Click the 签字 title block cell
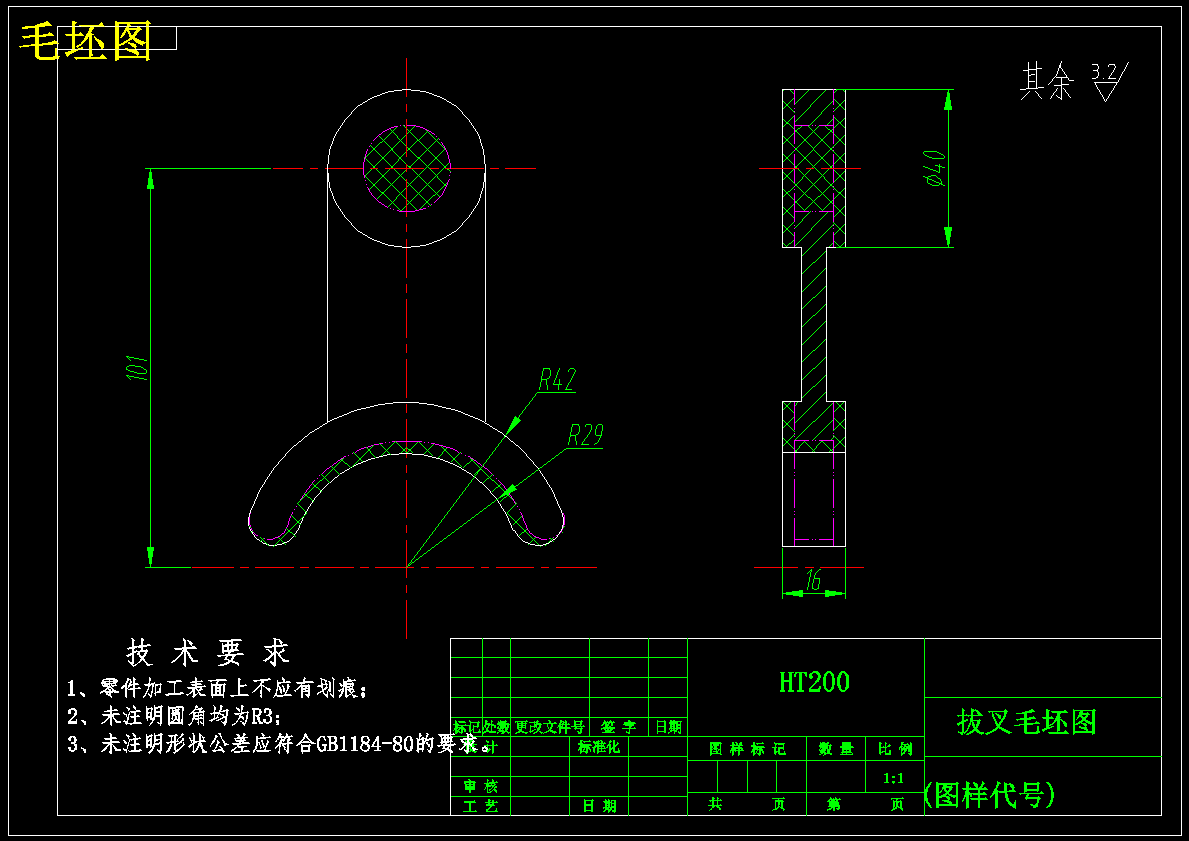Image resolution: width=1189 pixels, height=841 pixels. click(619, 727)
